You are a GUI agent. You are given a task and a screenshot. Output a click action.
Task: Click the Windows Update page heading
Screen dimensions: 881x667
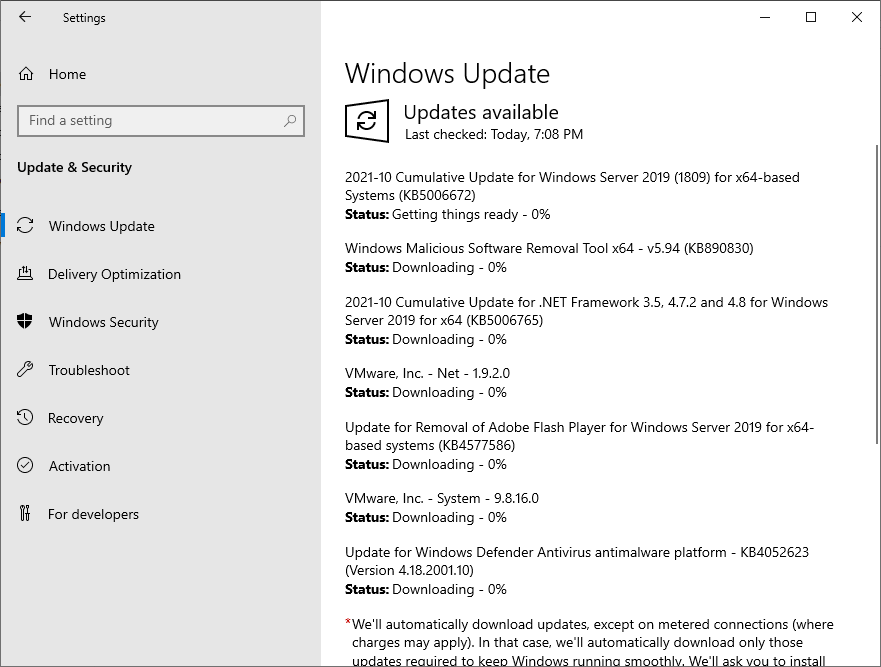coord(447,74)
